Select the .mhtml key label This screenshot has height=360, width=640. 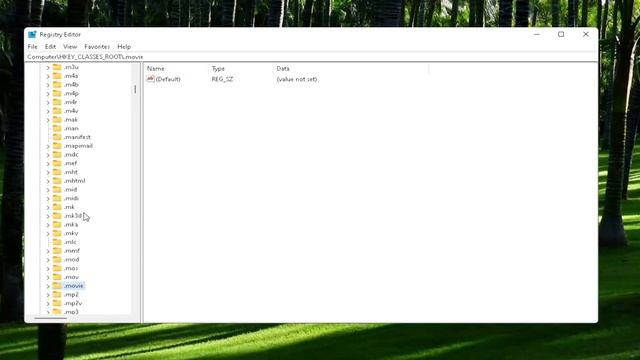click(74, 181)
